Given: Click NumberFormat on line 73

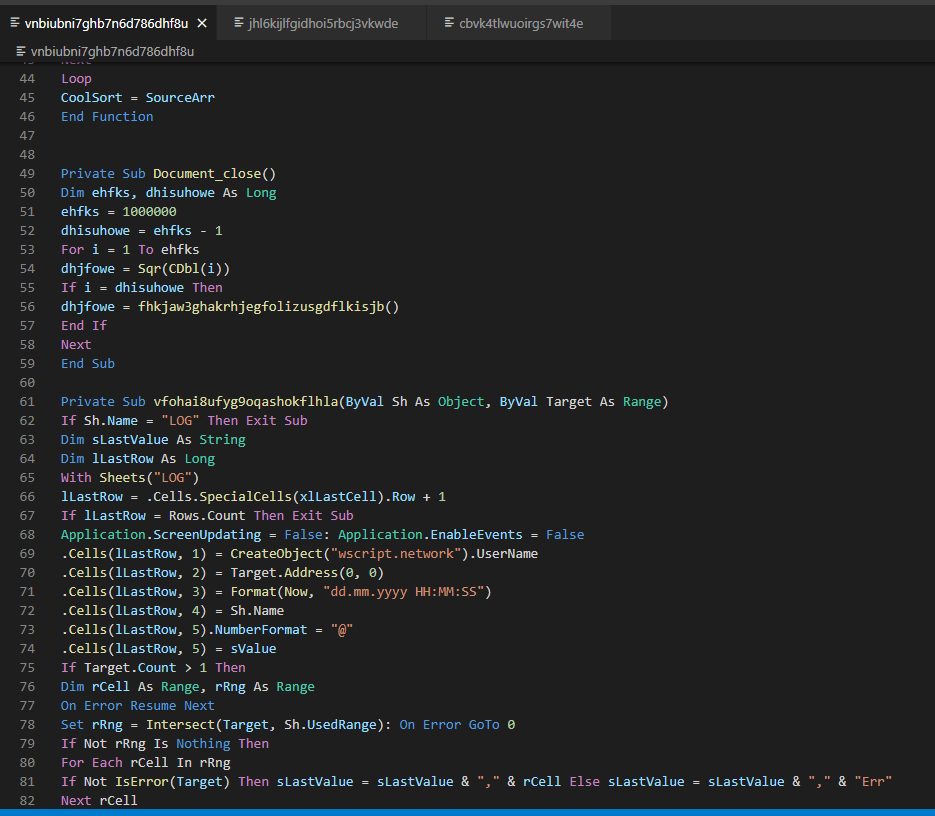Looking at the screenshot, I should tap(261, 630).
